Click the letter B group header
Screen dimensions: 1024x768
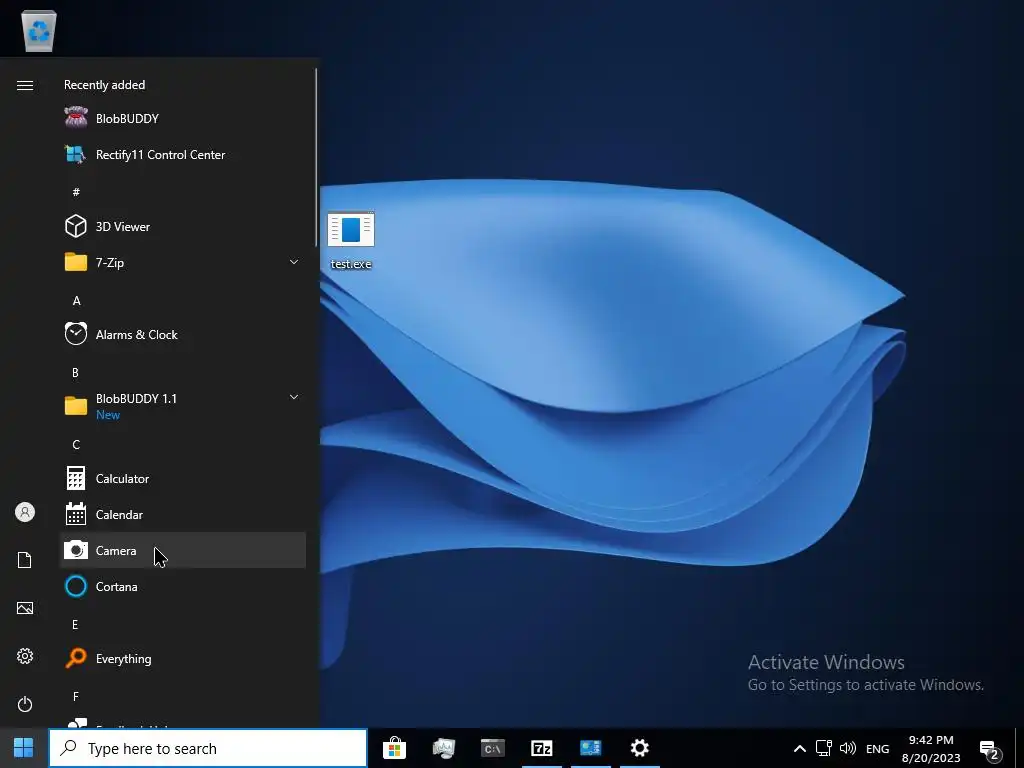coord(75,372)
